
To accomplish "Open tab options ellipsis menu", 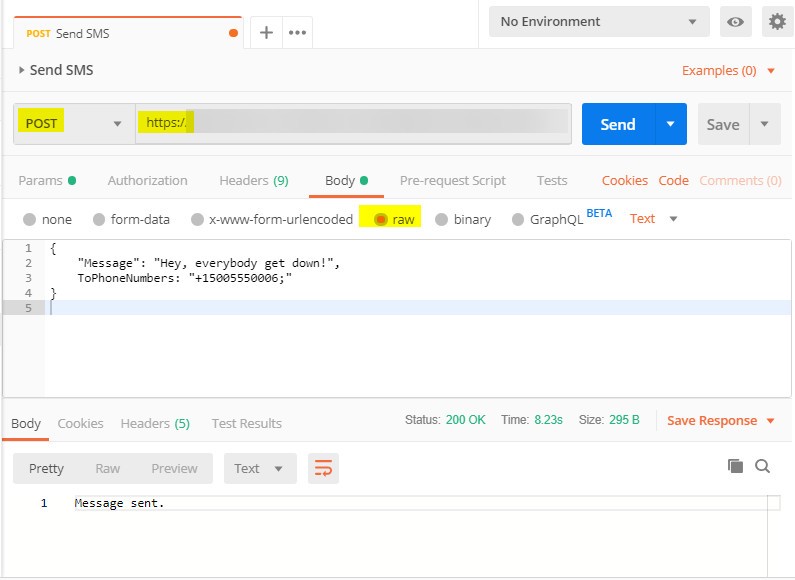I will point(297,33).
